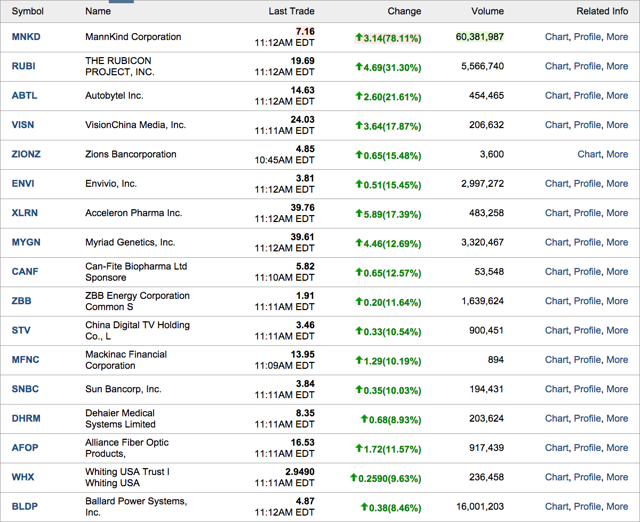
Task: Click More in the ABTL row
Action: 617,96
